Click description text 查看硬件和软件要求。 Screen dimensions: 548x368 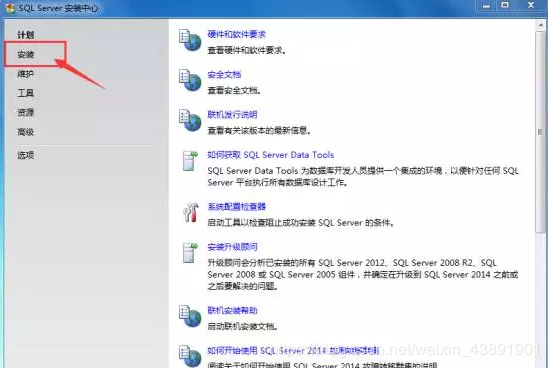click(x=247, y=51)
